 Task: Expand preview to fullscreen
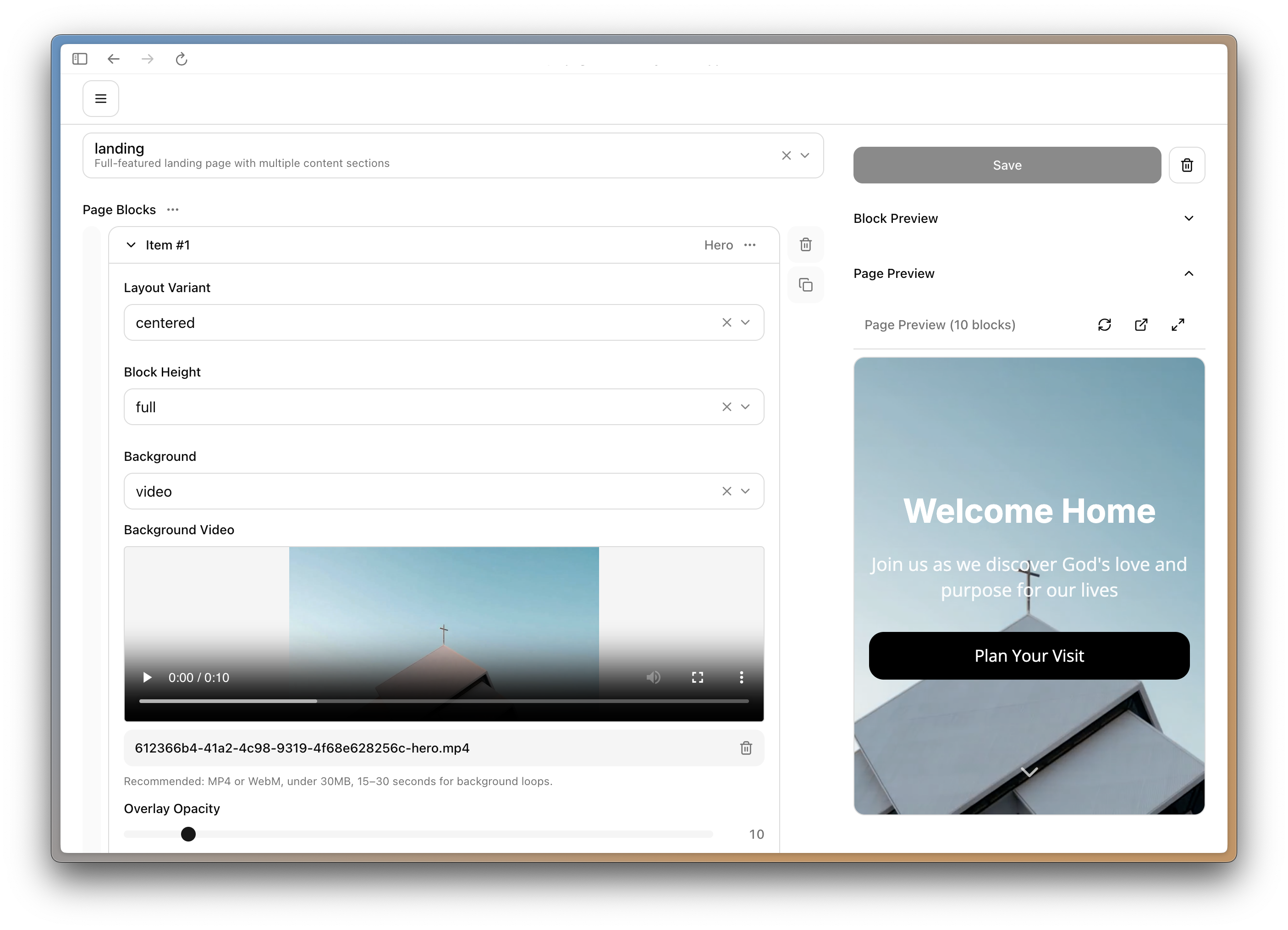pos(1178,324)
